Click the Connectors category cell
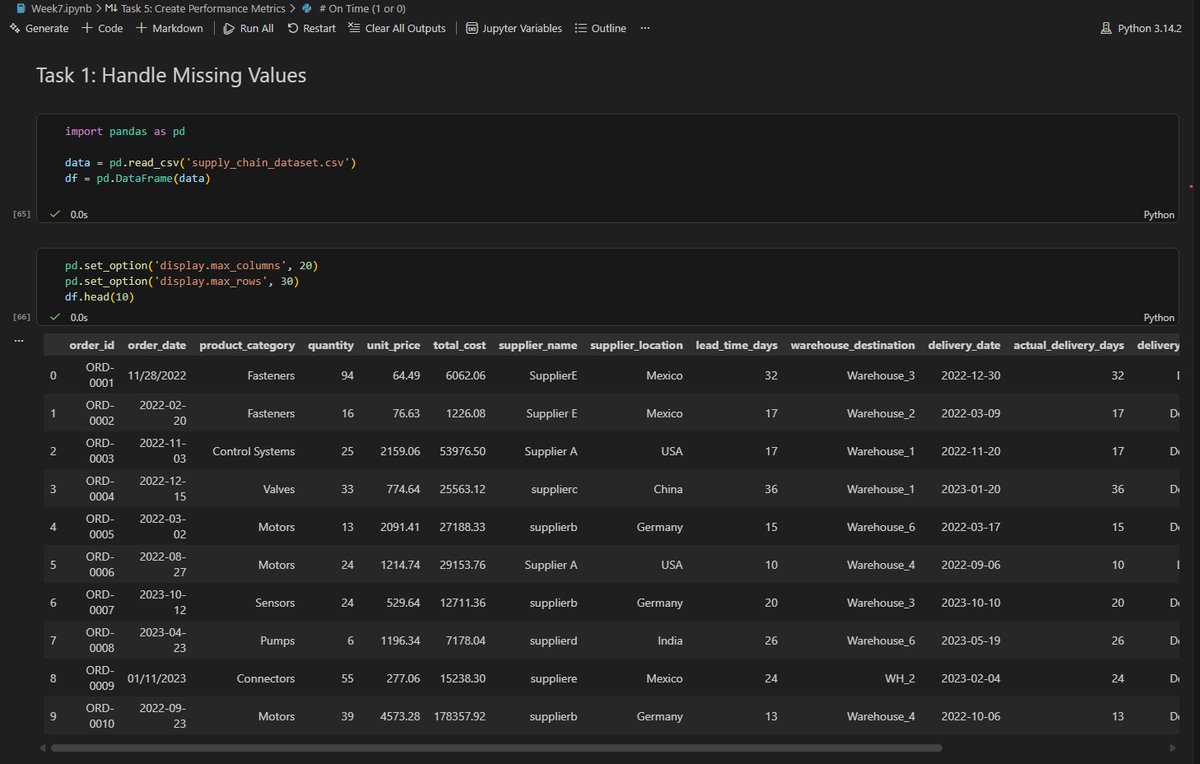 pyautogui.click(x=266, y=679)
